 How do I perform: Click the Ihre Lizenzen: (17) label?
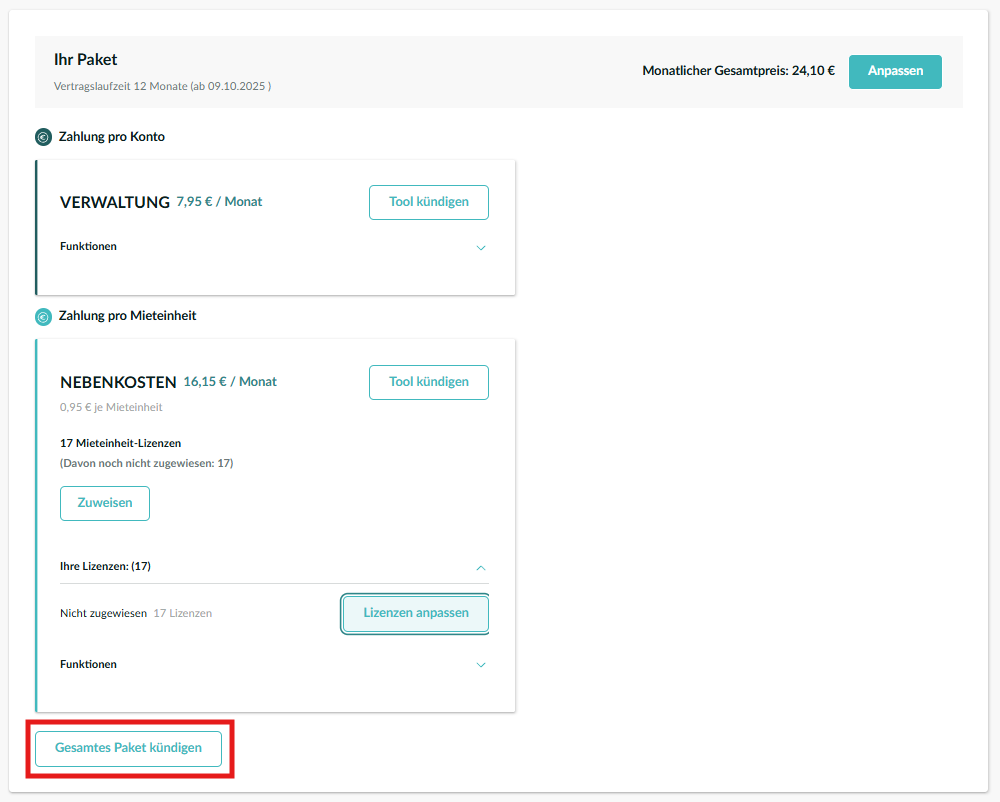click(105, 566)
